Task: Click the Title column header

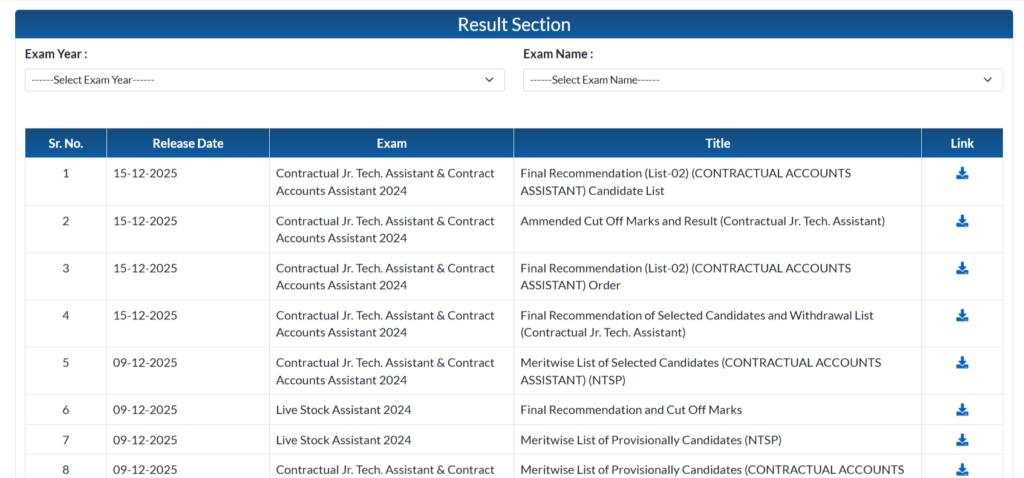Action: (x=717, y=143)
